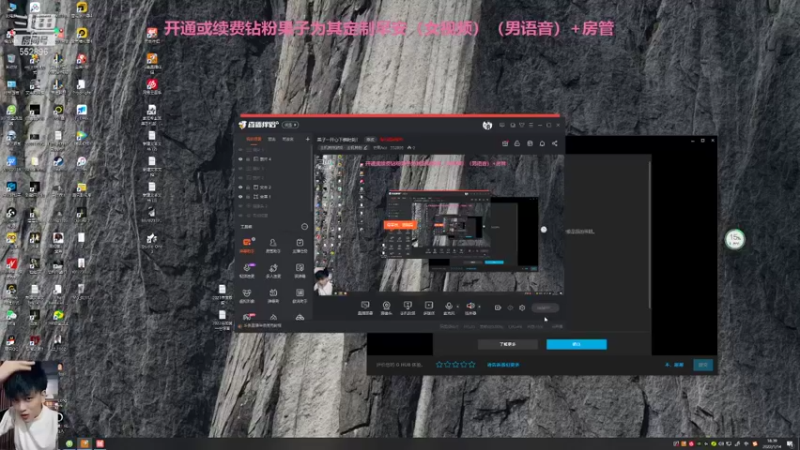
Task: Rate with the third star
Action: [x=456, y=364]
